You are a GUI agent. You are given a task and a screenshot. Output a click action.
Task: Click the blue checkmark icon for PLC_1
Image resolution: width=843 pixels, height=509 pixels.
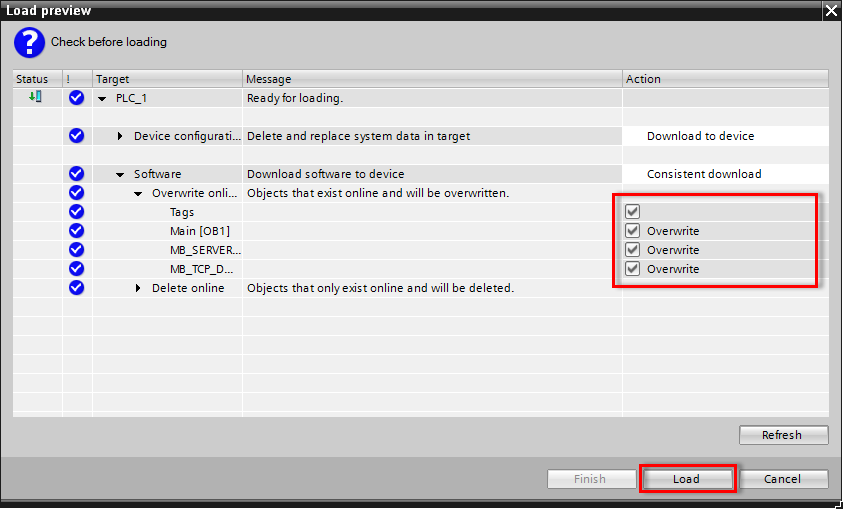click(76, 98)
